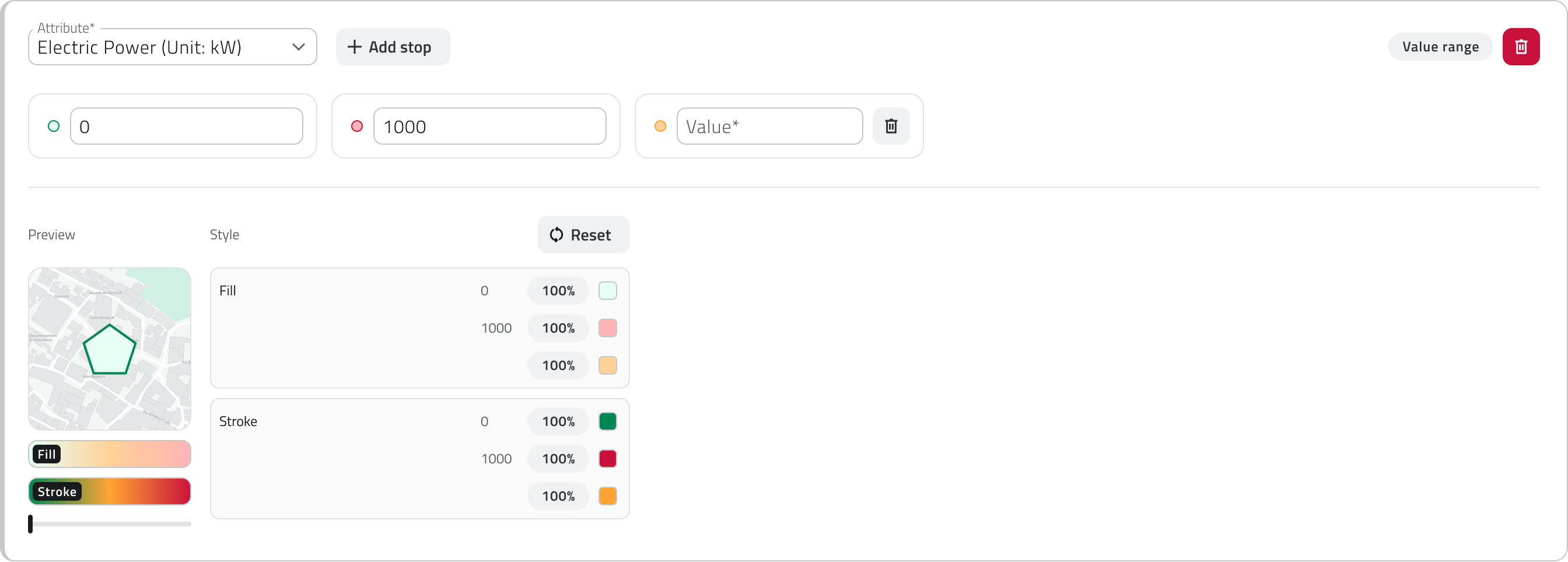Pick the dark green Stroke swatch
The image size is (1568, 562).
[x=607, y=421]
